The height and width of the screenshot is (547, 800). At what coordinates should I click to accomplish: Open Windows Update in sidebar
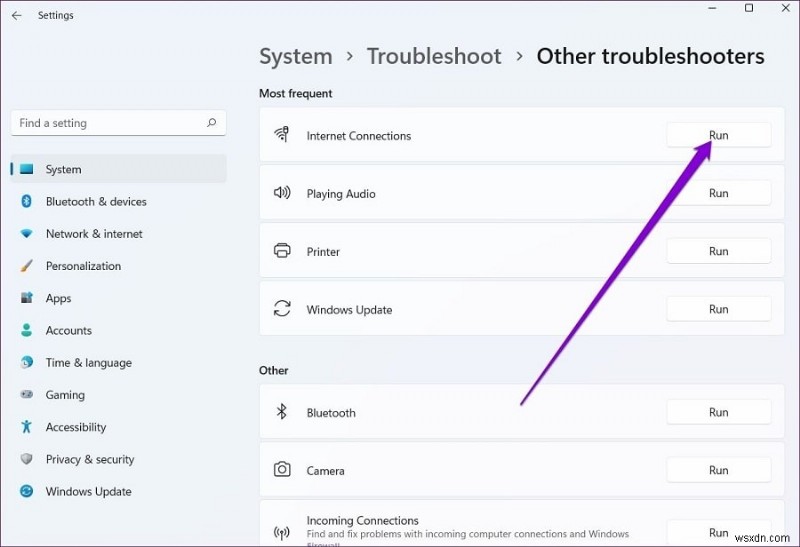pyautogui.click(x=118, y=491)
